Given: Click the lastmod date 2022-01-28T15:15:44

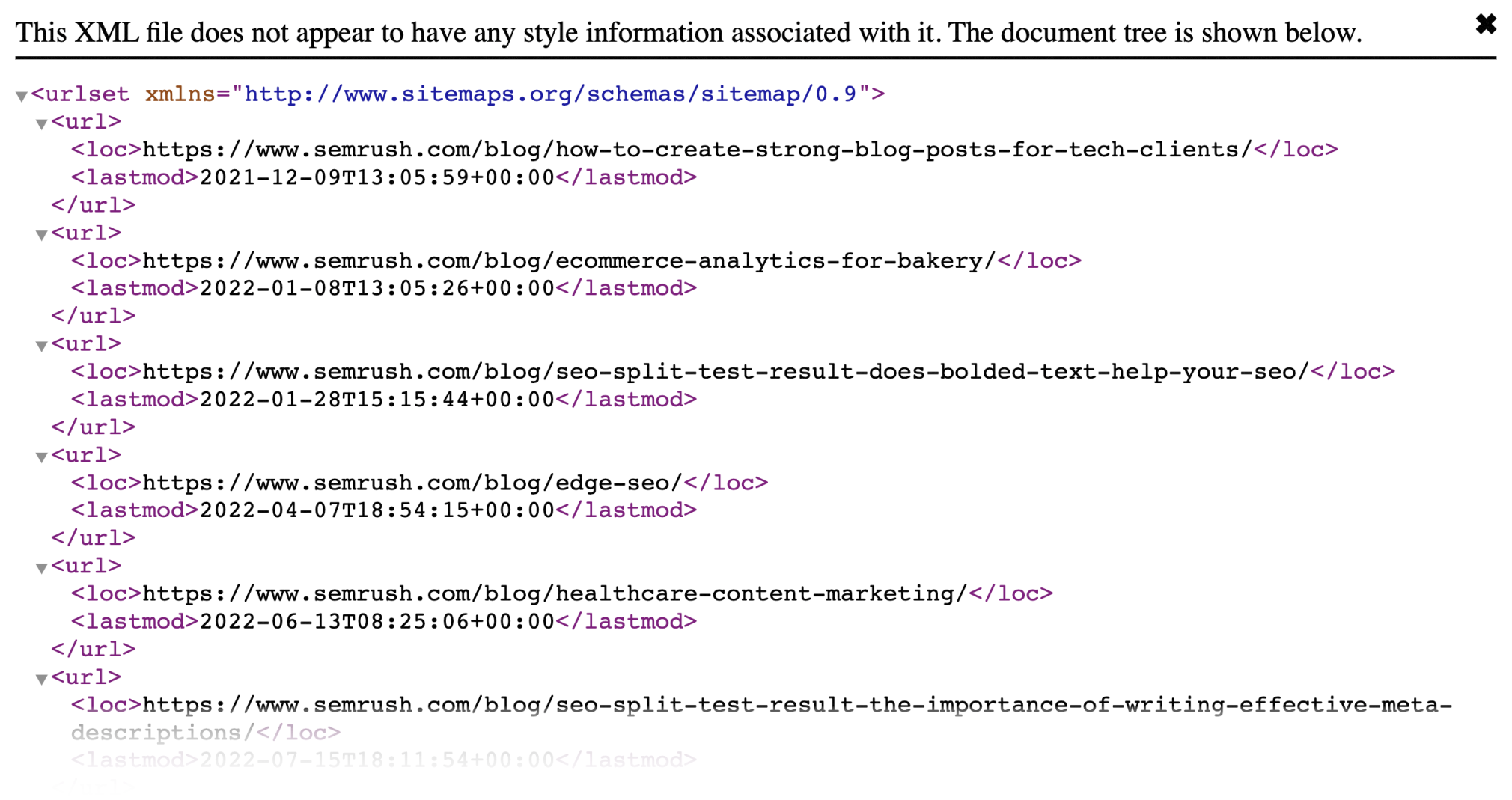Looking at the screenshot, I should 377,400.
